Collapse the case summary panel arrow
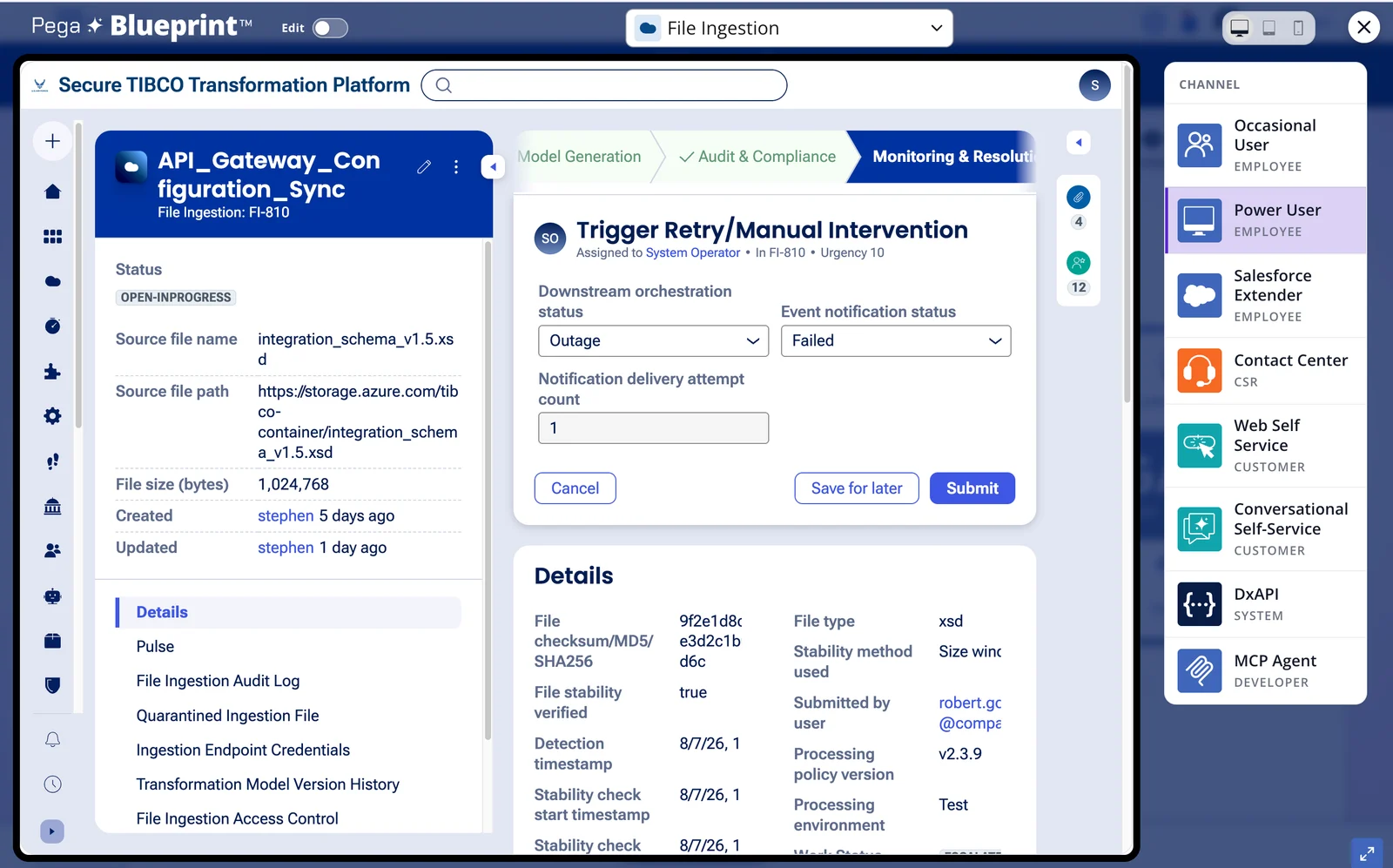The image size is (1393, 868). (494, 166)
